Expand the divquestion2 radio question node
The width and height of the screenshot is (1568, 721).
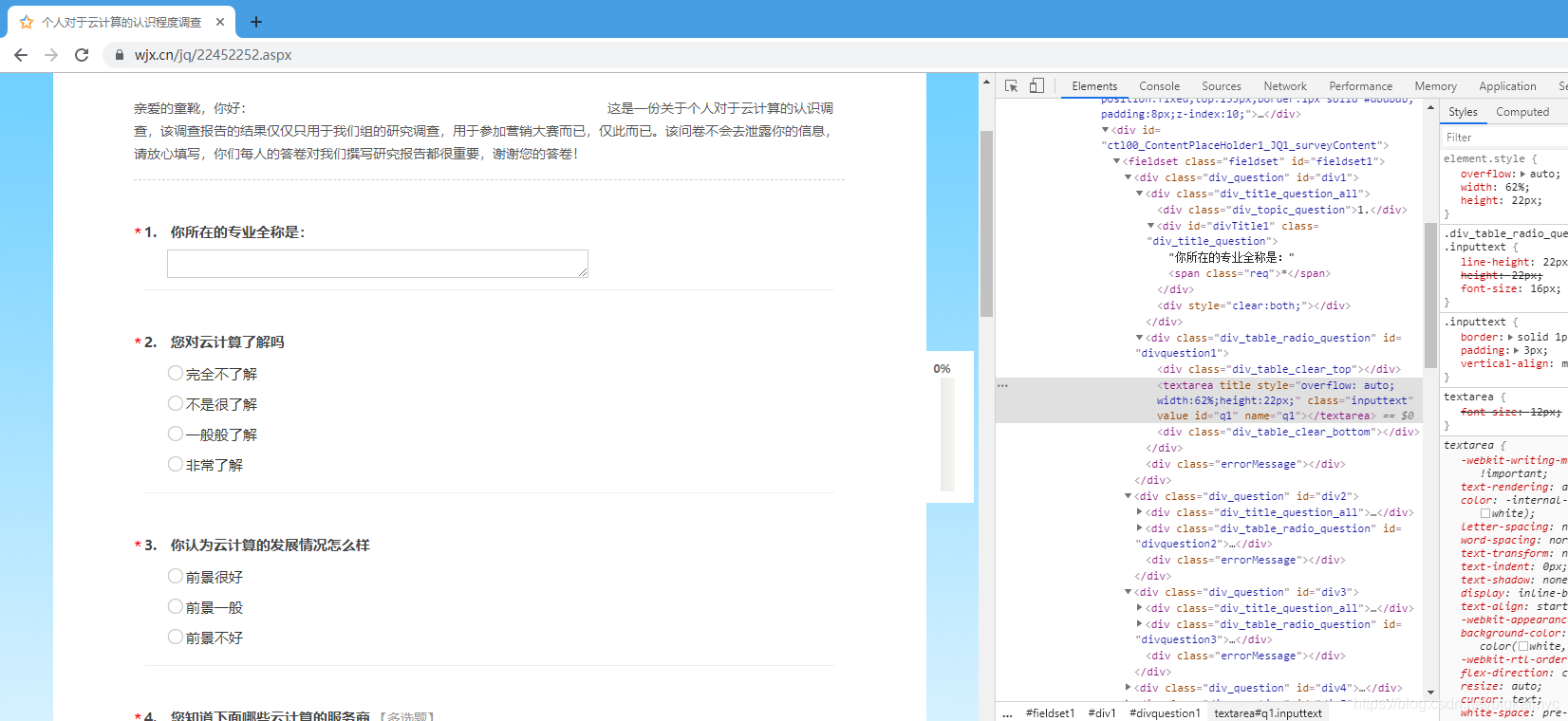click(x=1139, y=528)
